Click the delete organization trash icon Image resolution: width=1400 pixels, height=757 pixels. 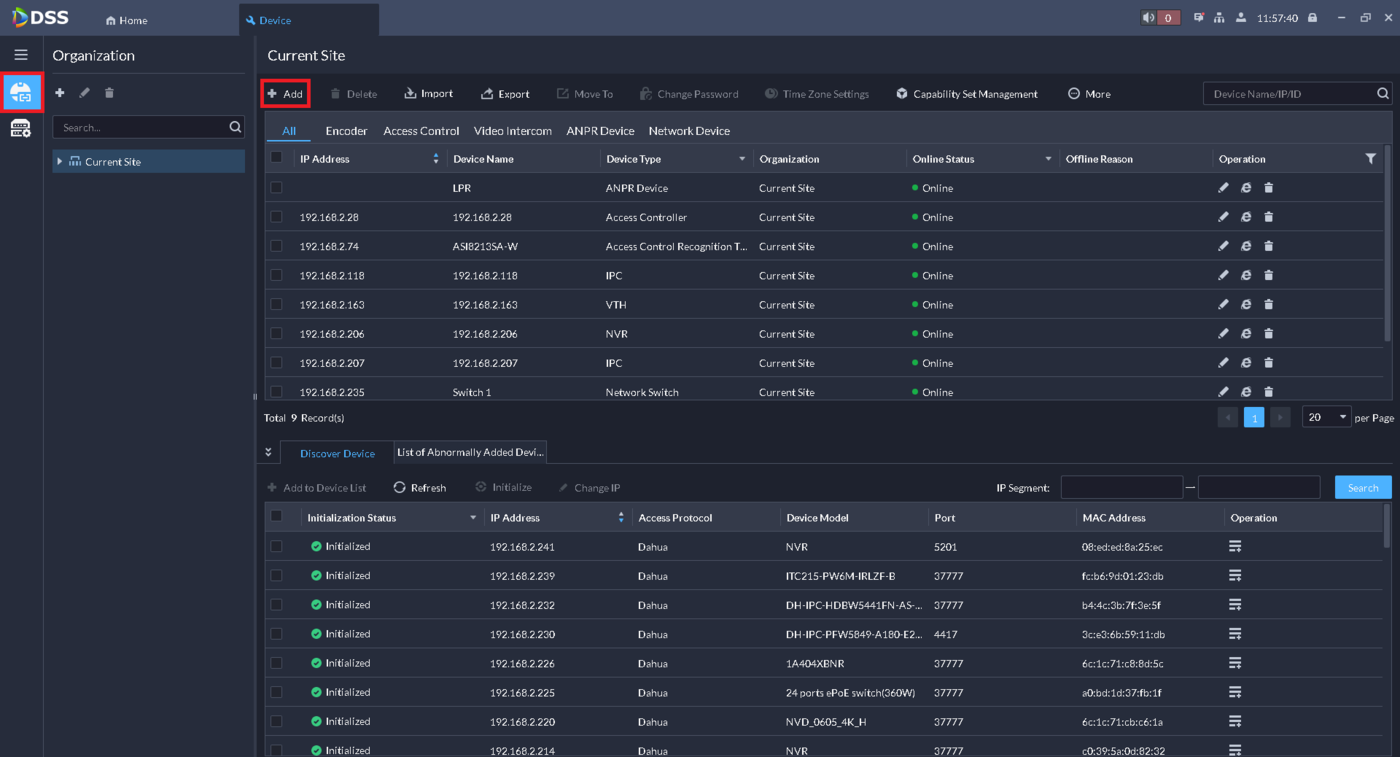109,93
